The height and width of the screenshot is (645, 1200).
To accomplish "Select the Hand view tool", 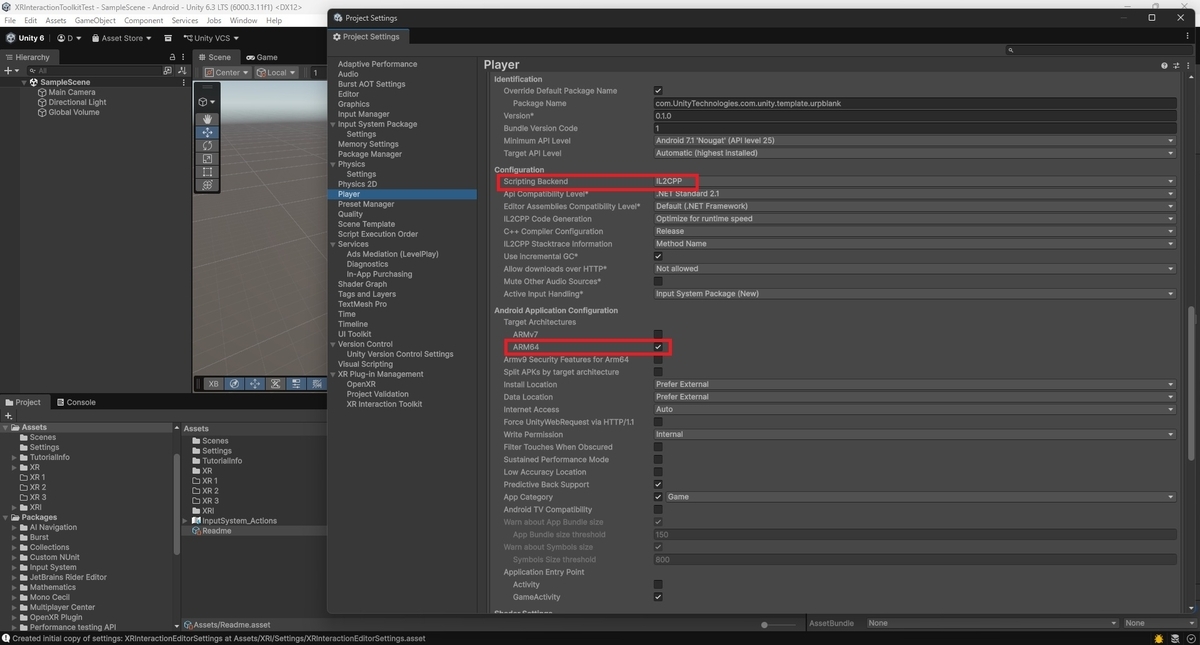I will [x=208, y=119].
